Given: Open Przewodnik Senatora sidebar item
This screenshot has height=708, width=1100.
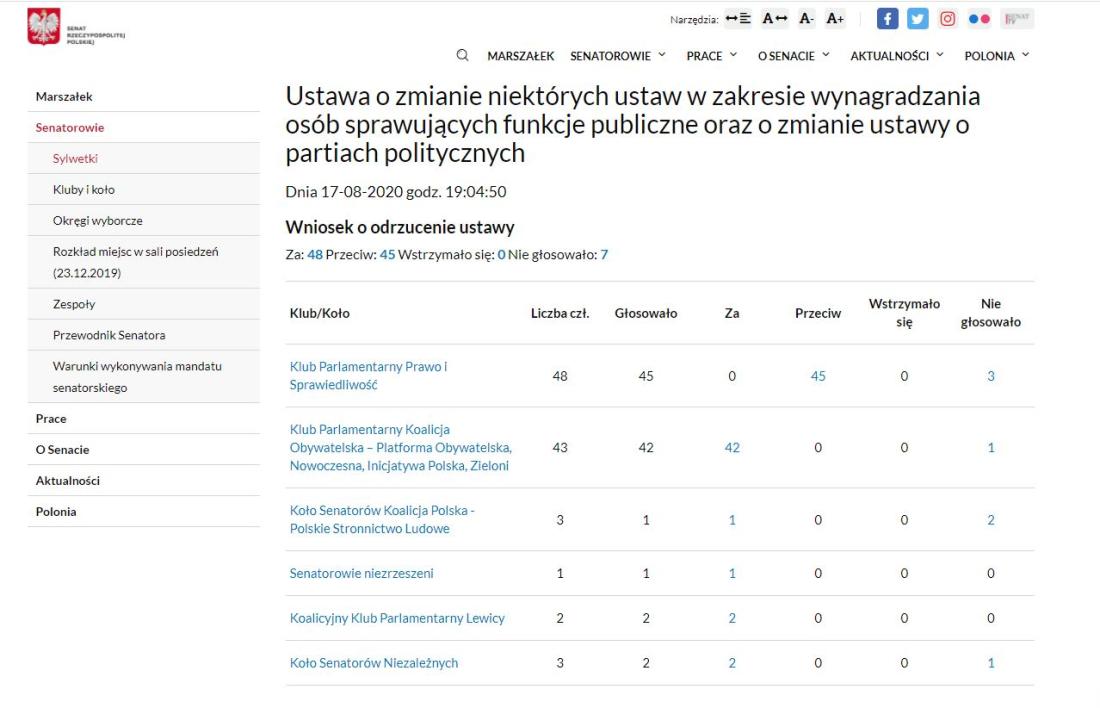Looking at the screenshot, I should 143,335.
